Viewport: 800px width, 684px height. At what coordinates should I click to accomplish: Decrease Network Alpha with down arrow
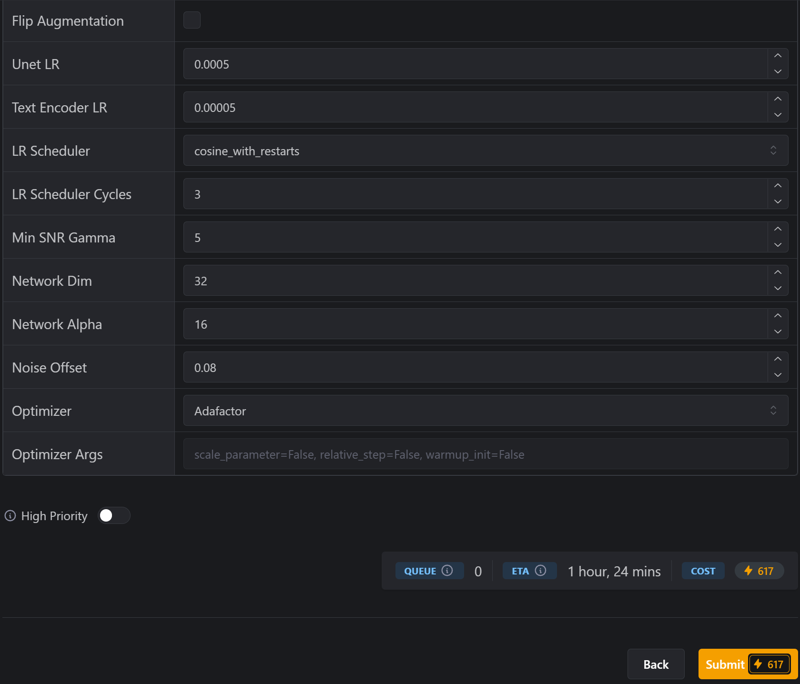coord(778,332)
